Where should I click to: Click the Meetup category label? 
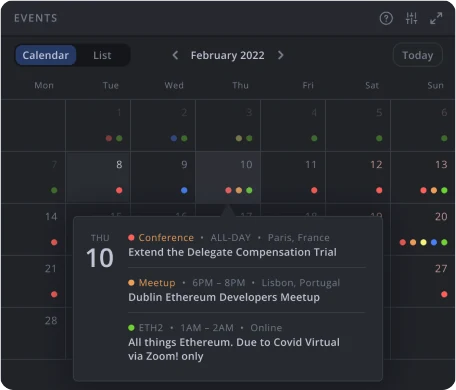(157, 283)
